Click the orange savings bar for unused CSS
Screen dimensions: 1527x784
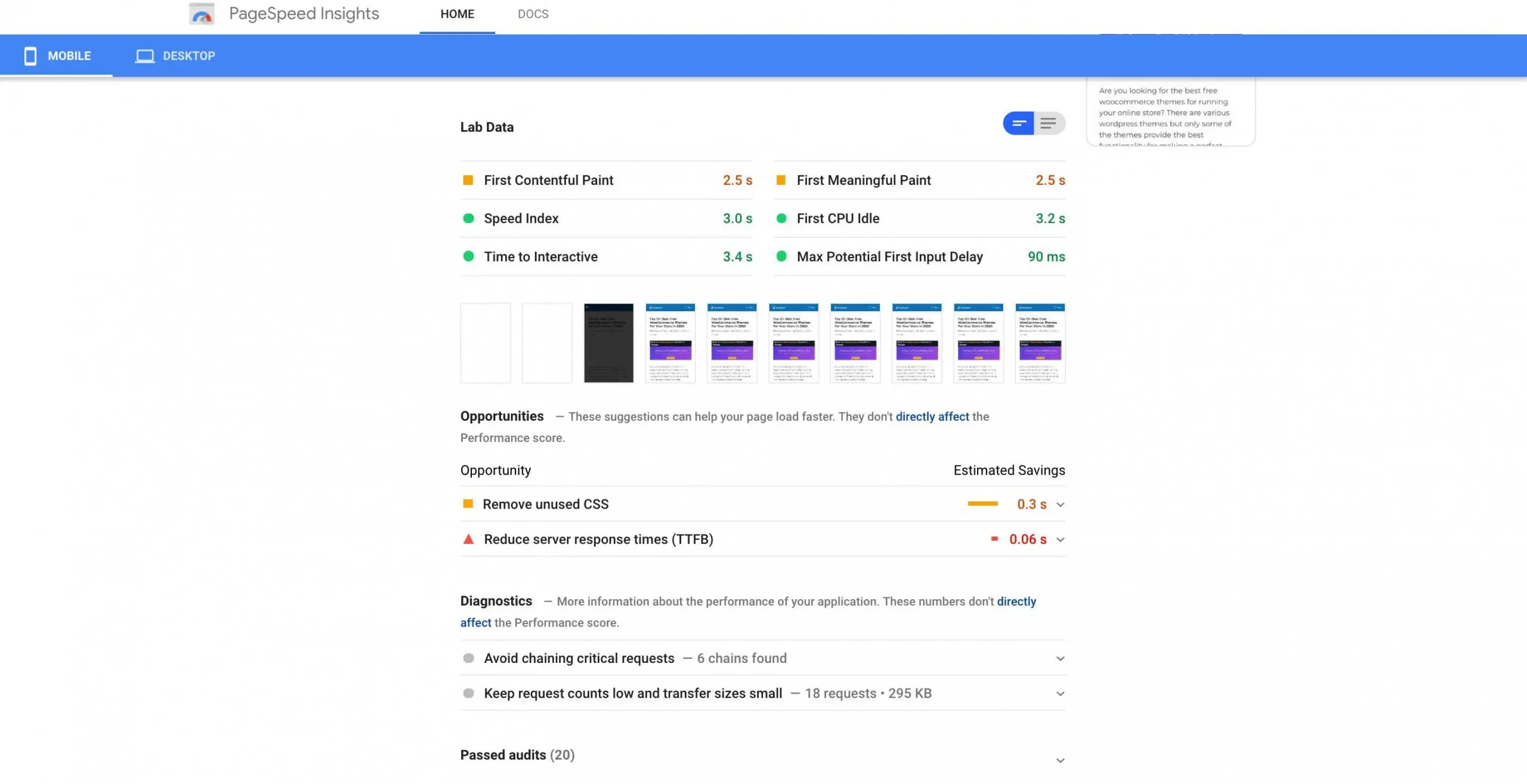[x=982, y=504]
